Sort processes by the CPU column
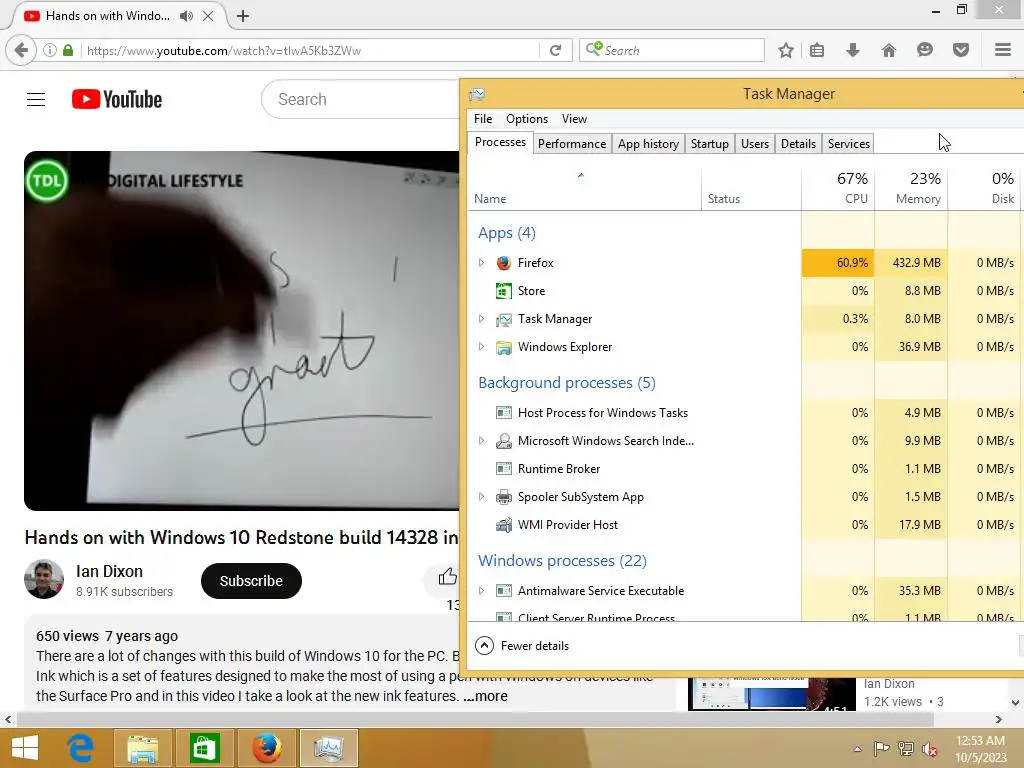The height and width of the screenshot is (768, 1024). 838,189
